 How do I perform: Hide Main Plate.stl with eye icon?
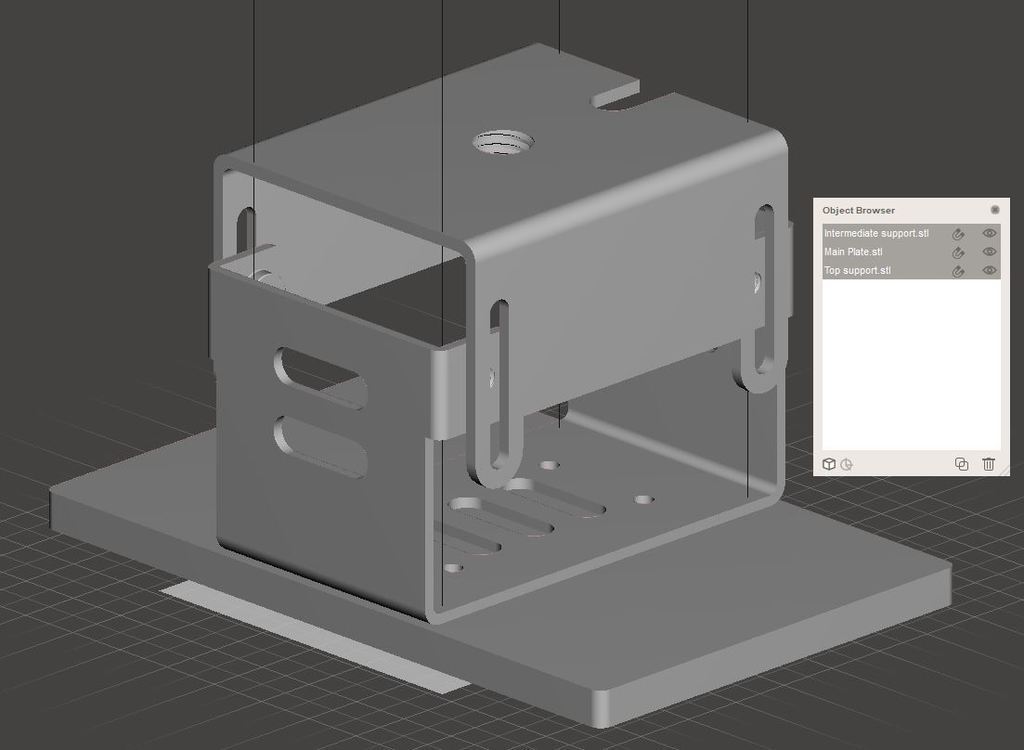point(989,251)
